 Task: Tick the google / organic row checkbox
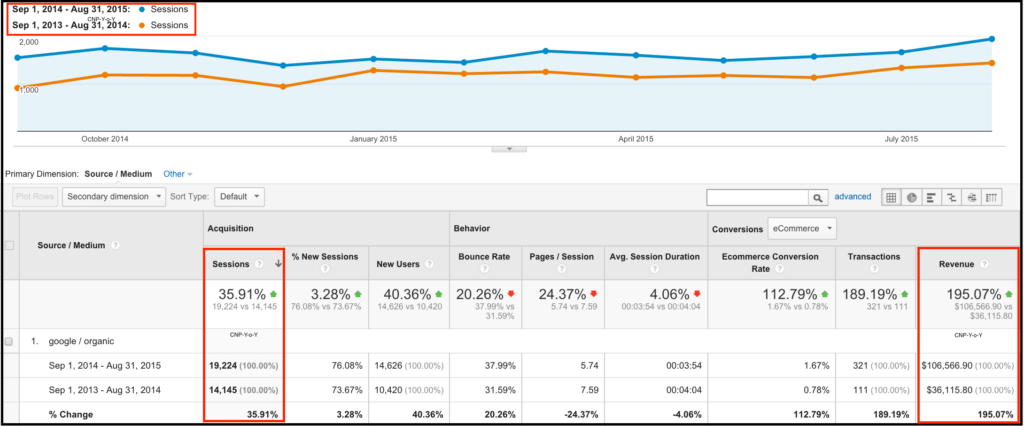coord(9,341)
